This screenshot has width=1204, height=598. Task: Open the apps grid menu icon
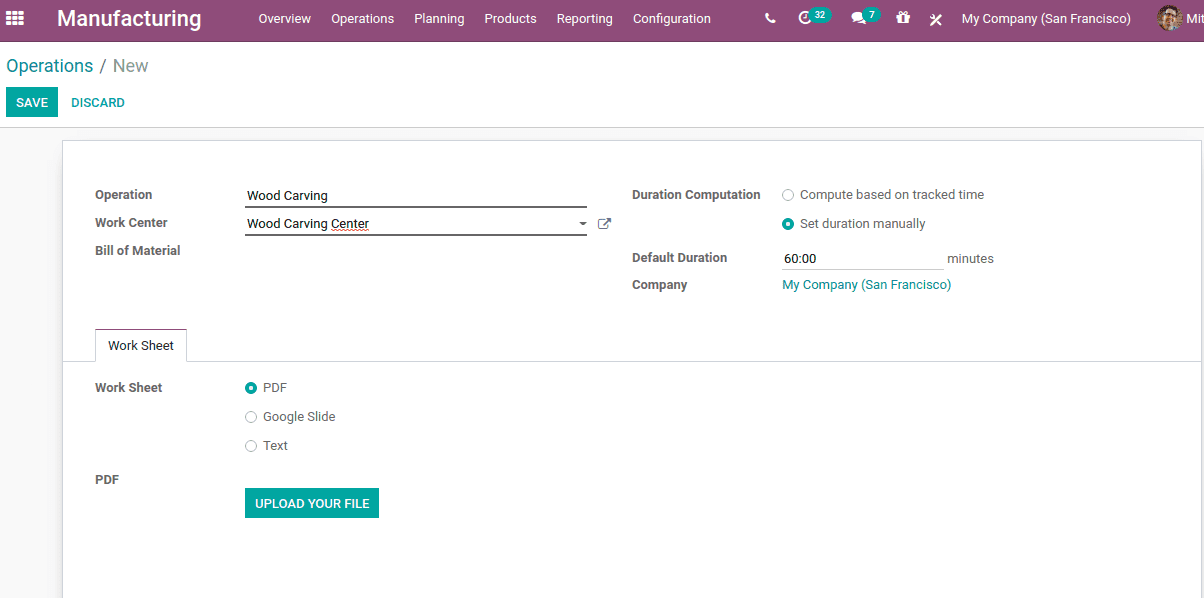click(15, 18)
